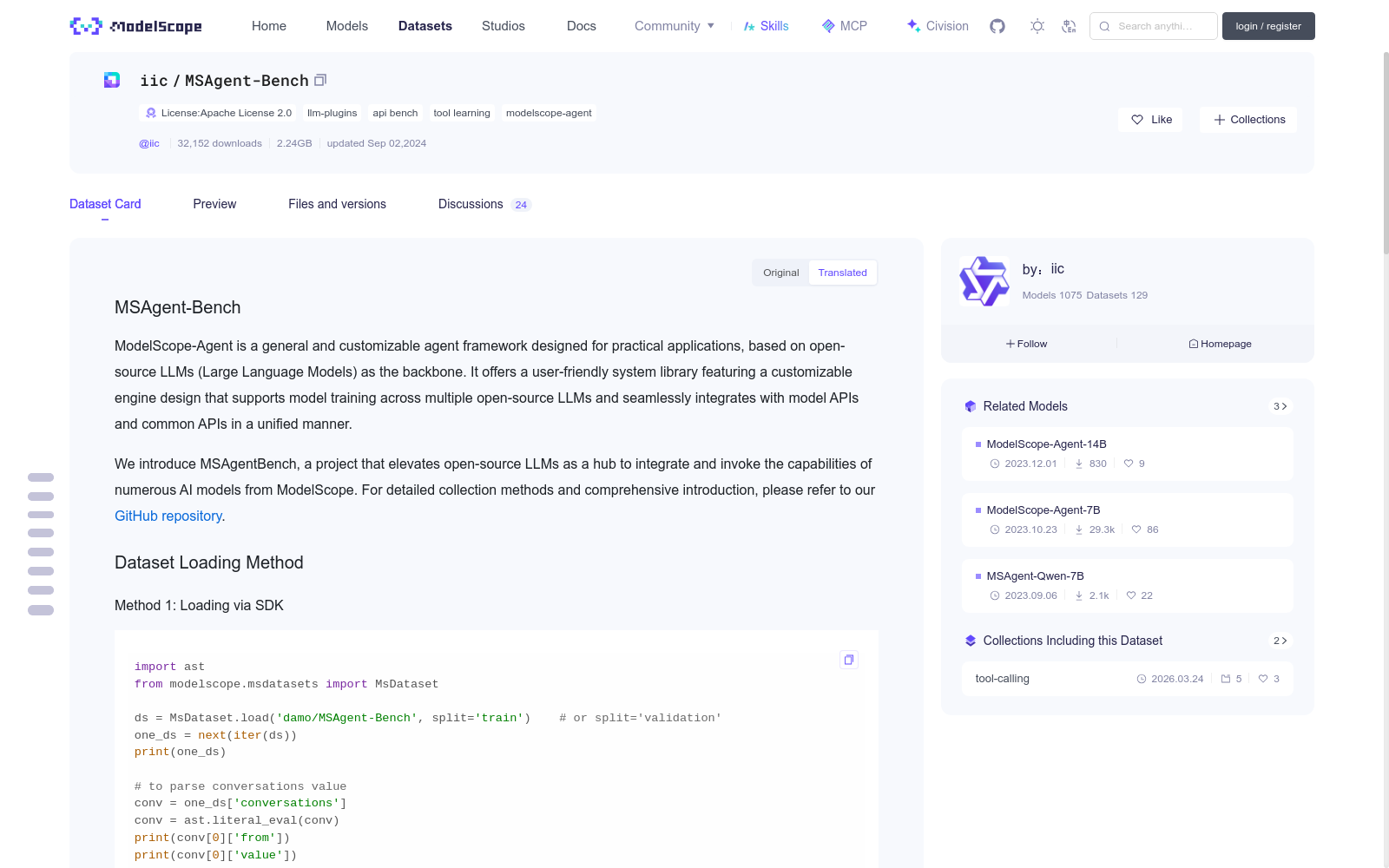
Task: Open the Skills page
Action: click(767, 26)
